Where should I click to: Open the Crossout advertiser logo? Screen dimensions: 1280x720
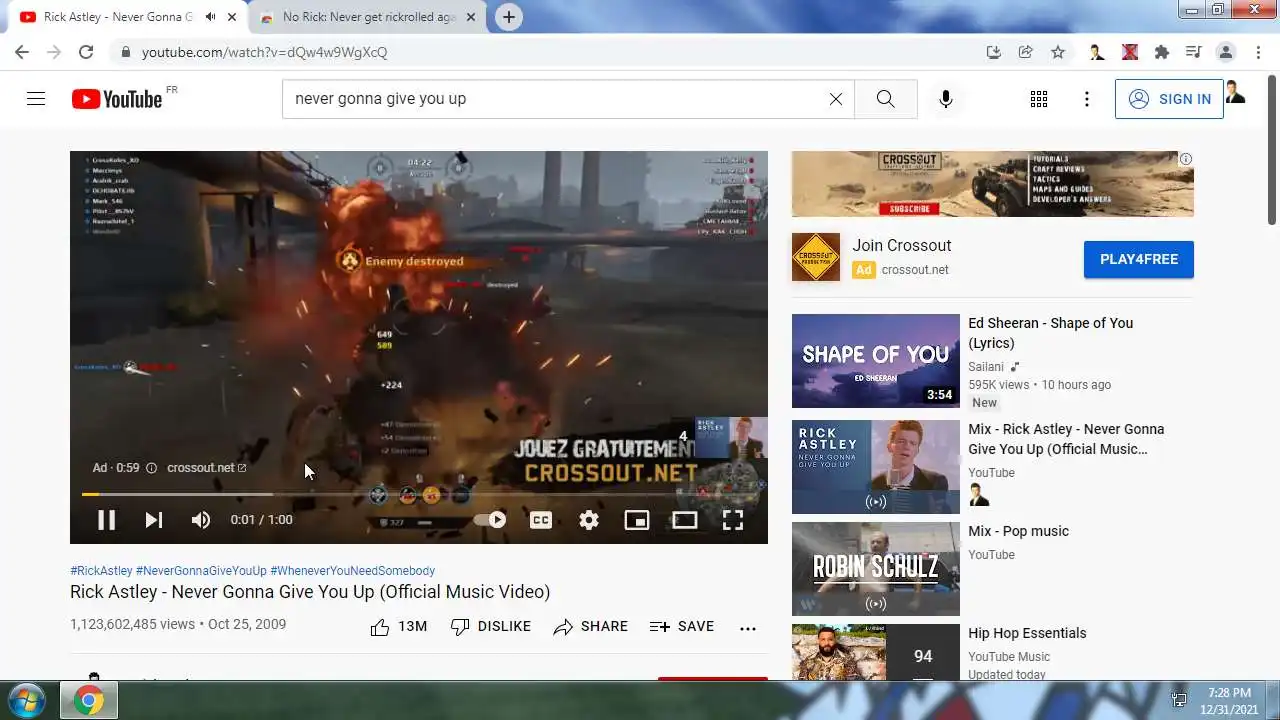coord(816,257)
